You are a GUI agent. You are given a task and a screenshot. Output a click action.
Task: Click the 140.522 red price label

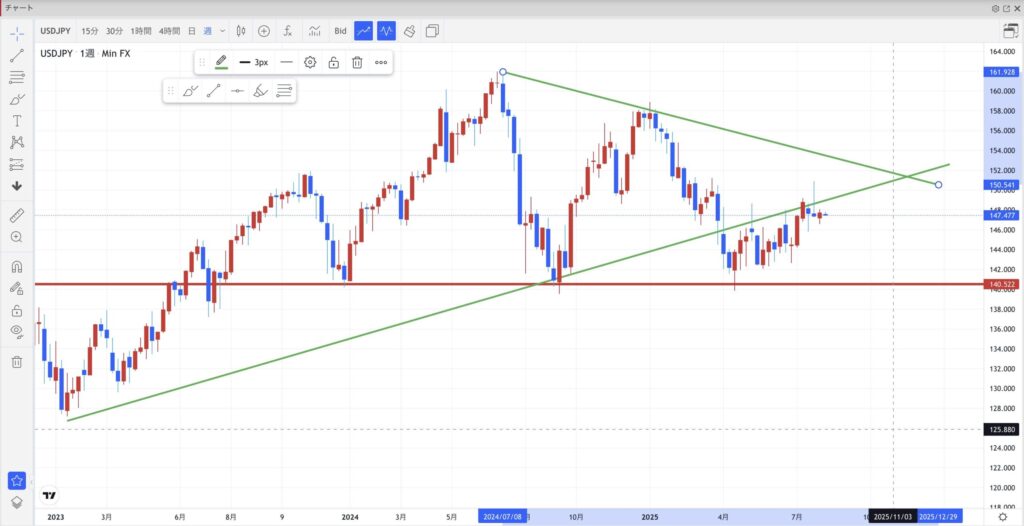[x=1002, y=284]
